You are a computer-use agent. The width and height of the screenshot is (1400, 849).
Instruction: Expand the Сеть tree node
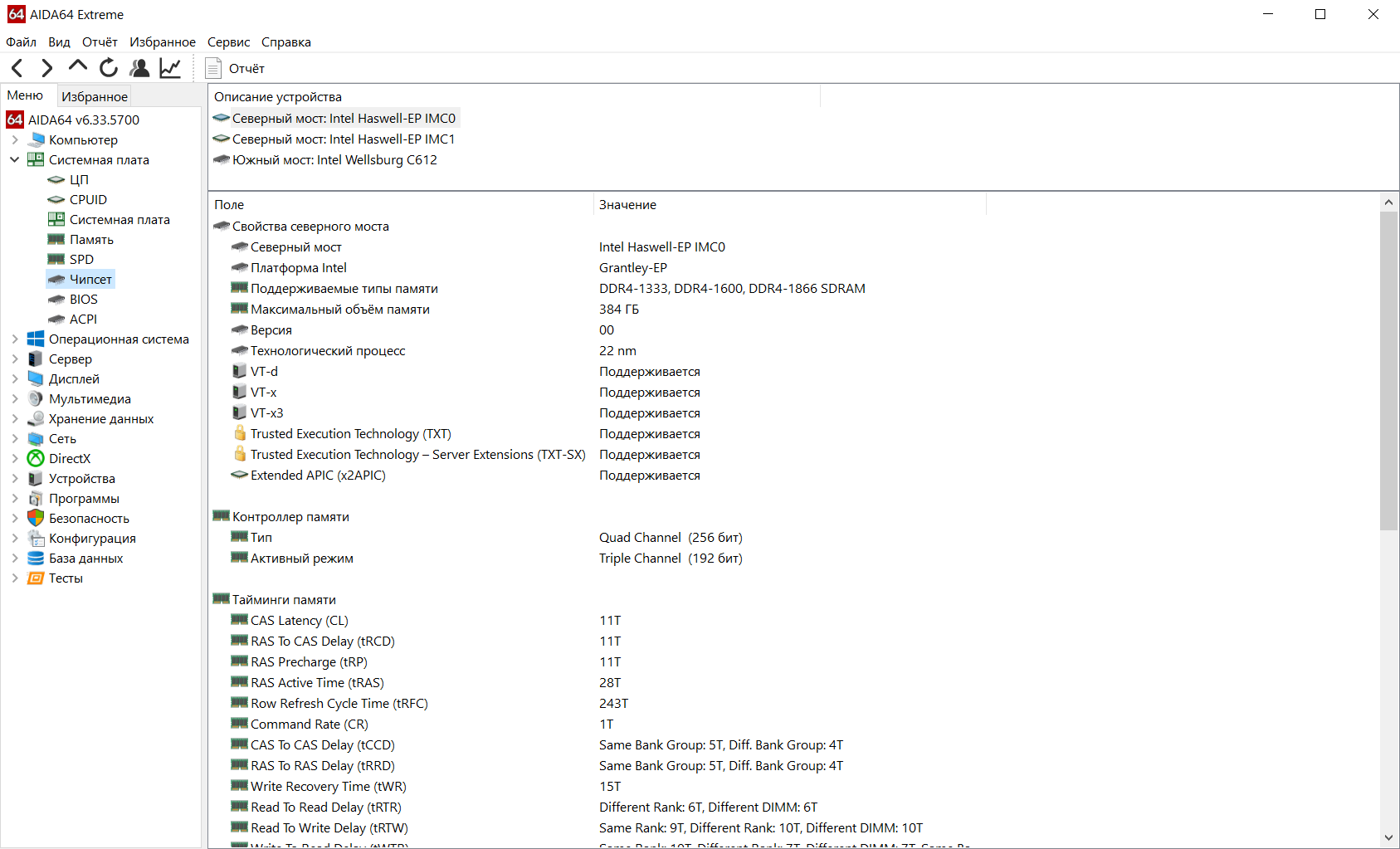tap(15, 439)
